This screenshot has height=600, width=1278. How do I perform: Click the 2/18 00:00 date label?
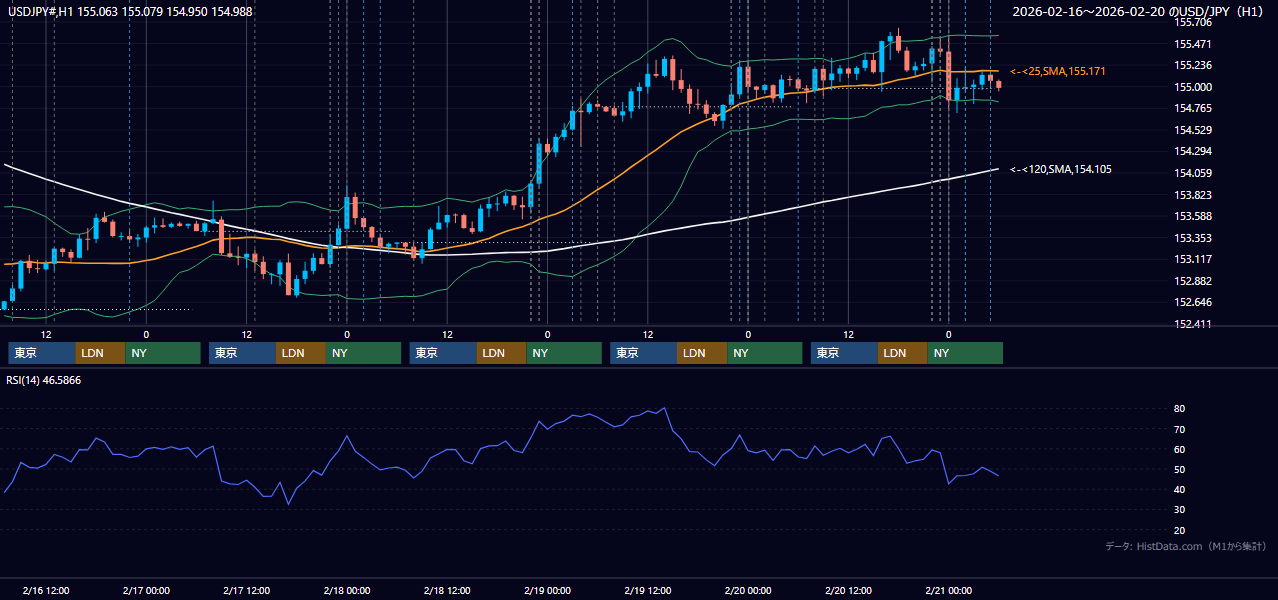point(347,590)
